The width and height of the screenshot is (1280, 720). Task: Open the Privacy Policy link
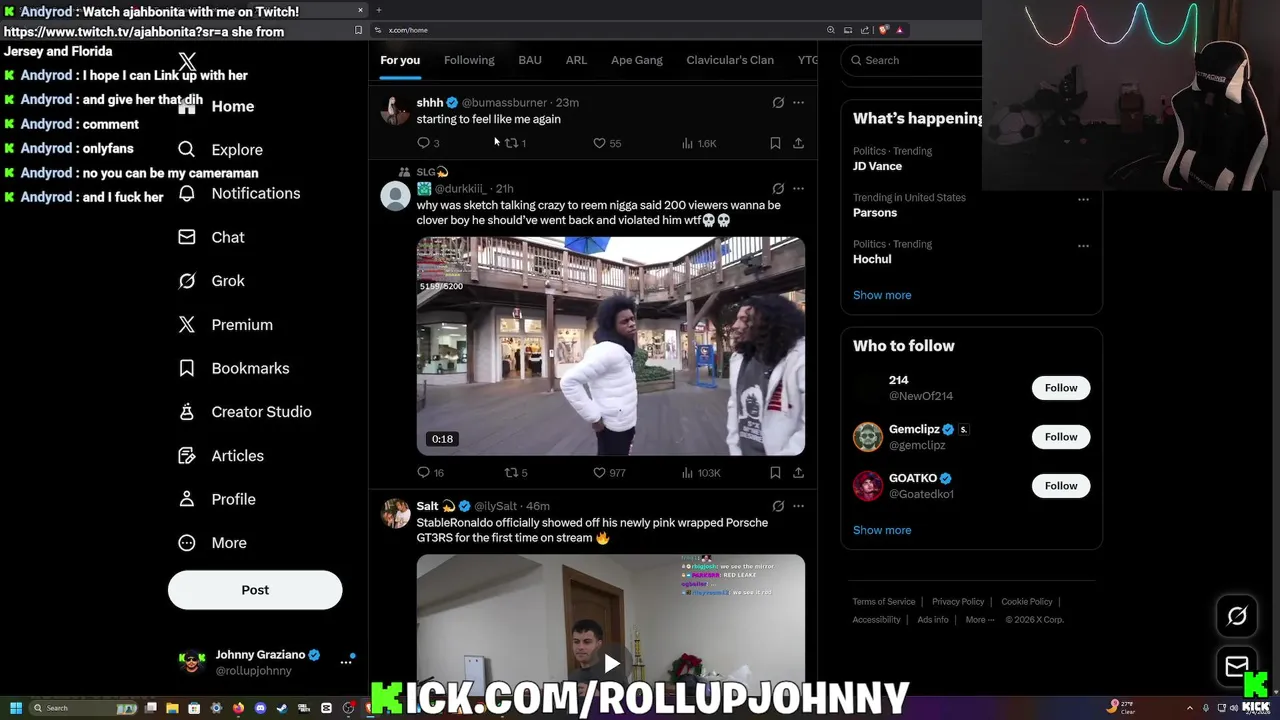click(958, 602)
